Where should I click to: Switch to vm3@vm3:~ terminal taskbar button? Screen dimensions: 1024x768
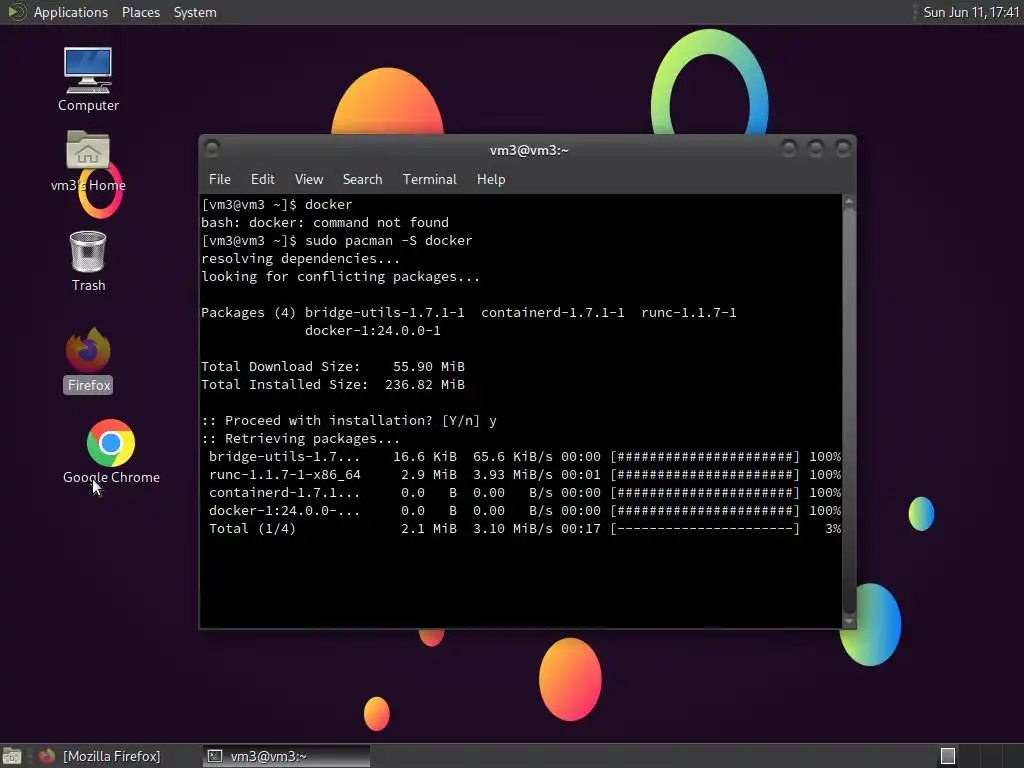[x=286, y=756]
